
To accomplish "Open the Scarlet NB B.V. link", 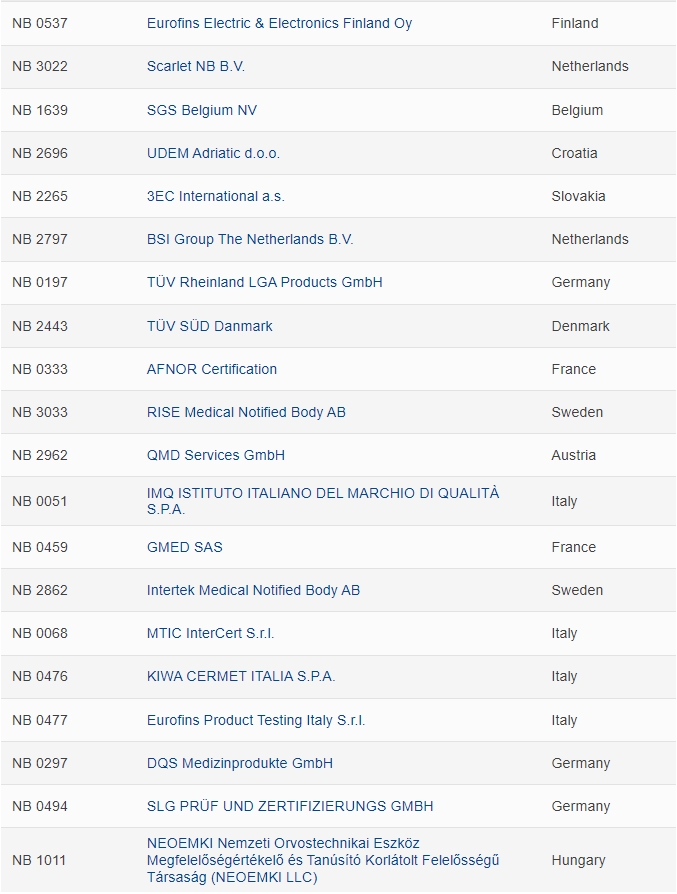I will tap(196, 66).
